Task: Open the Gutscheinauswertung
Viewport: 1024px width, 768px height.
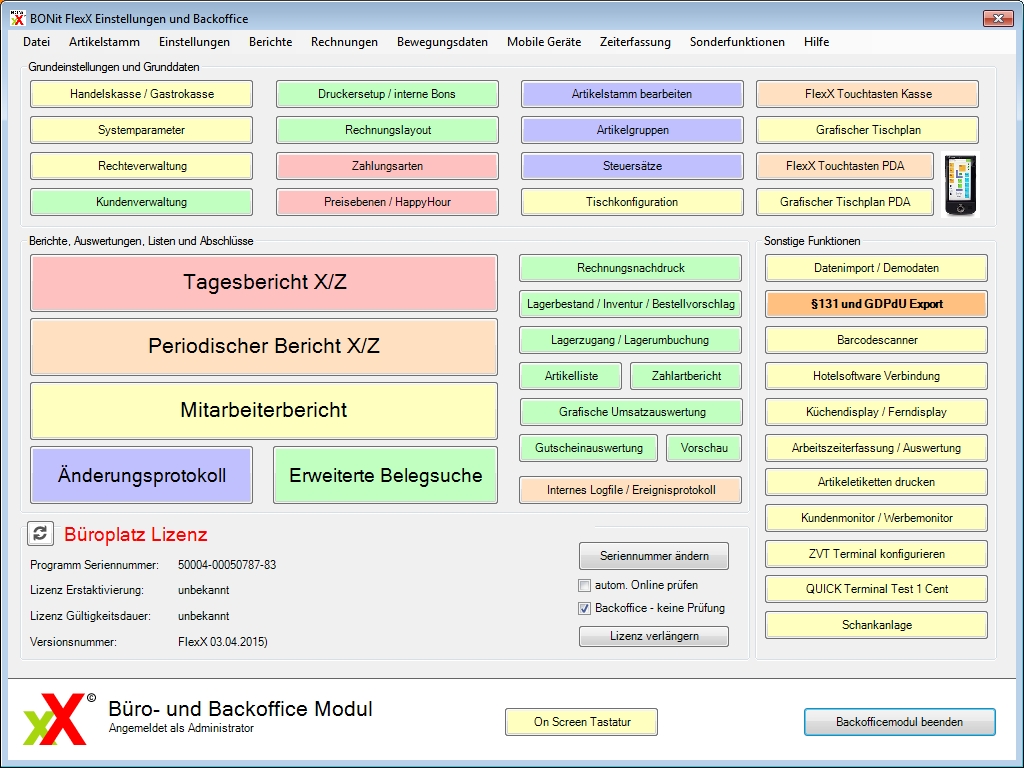Action: (x=588, y=448)
